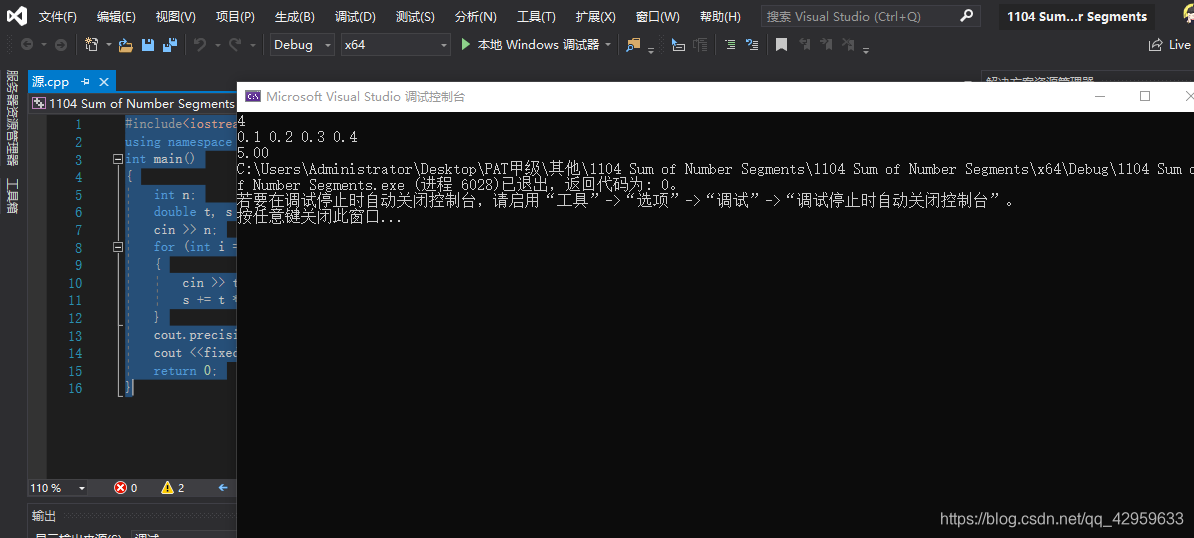Pin the 源.cpp tab with pin icon

tap(85, 81)
